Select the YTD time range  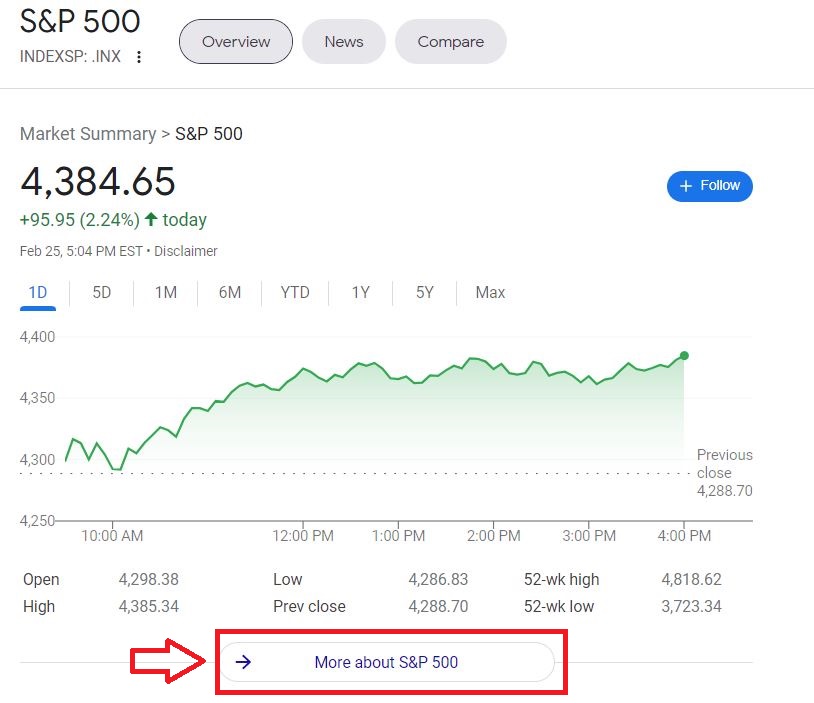pyautogui.click(x=294, y=292)
